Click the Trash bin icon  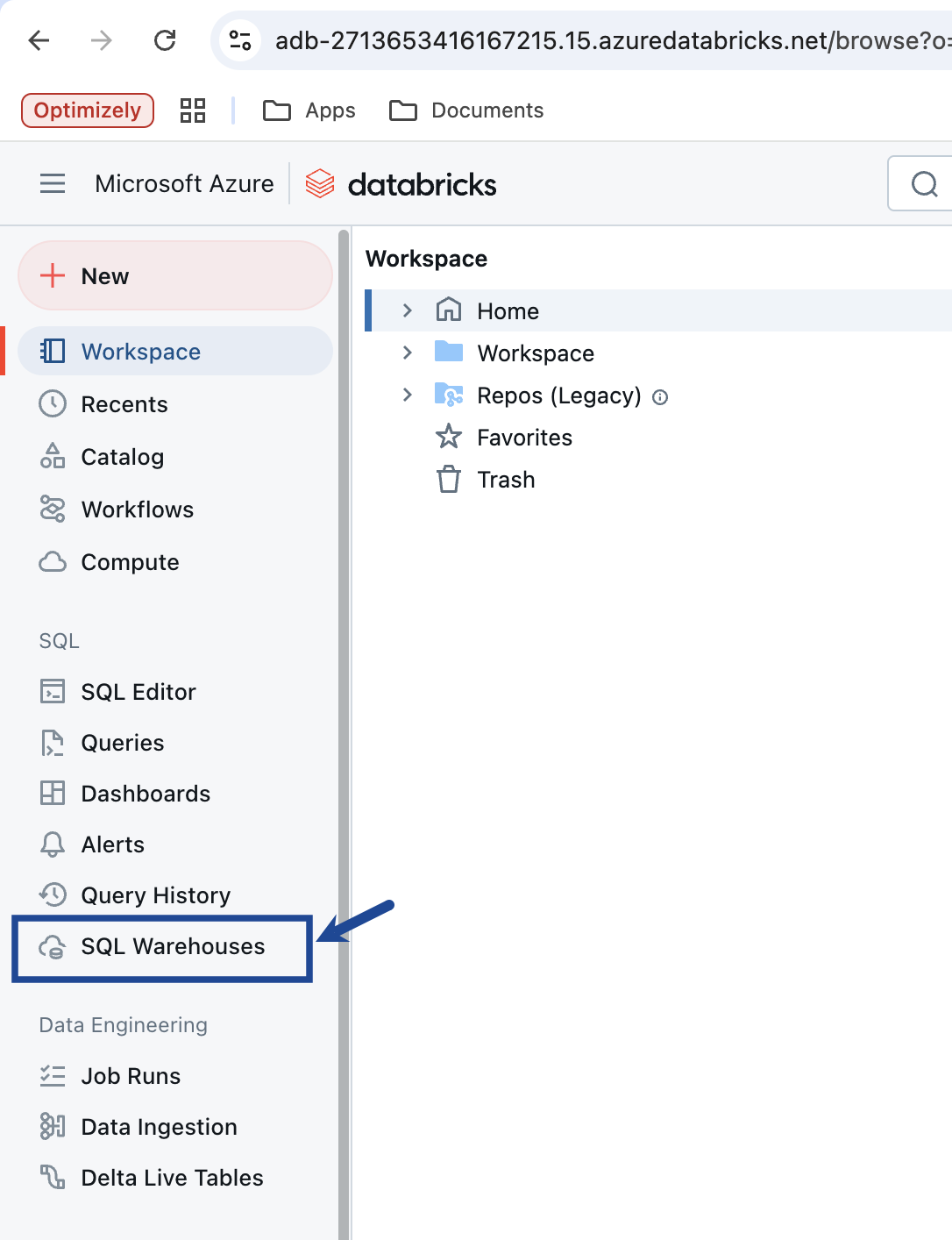click(449, 479)
